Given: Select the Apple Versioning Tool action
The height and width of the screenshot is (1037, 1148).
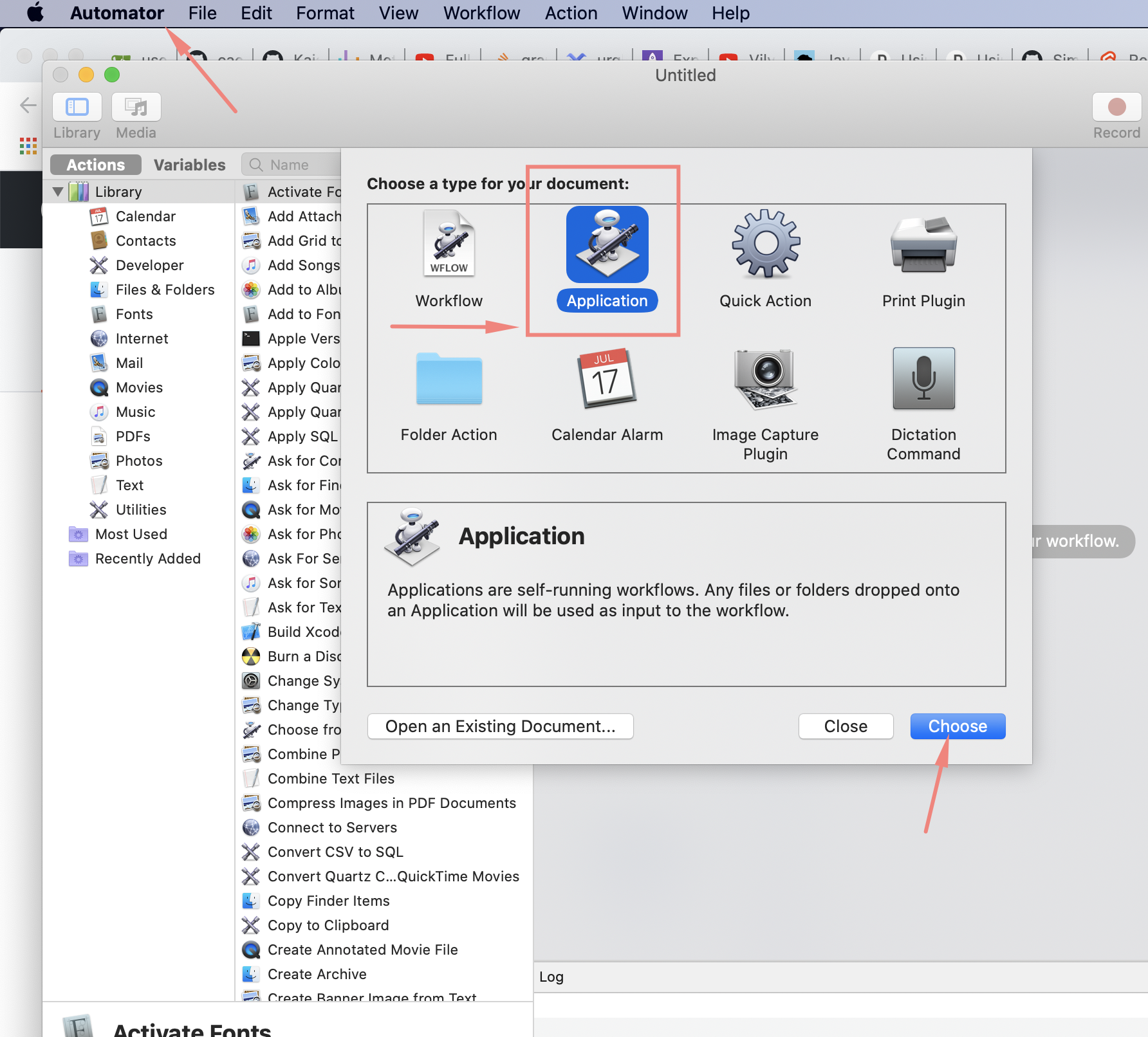Looking at the screenshot, I should tap(291, 338).
